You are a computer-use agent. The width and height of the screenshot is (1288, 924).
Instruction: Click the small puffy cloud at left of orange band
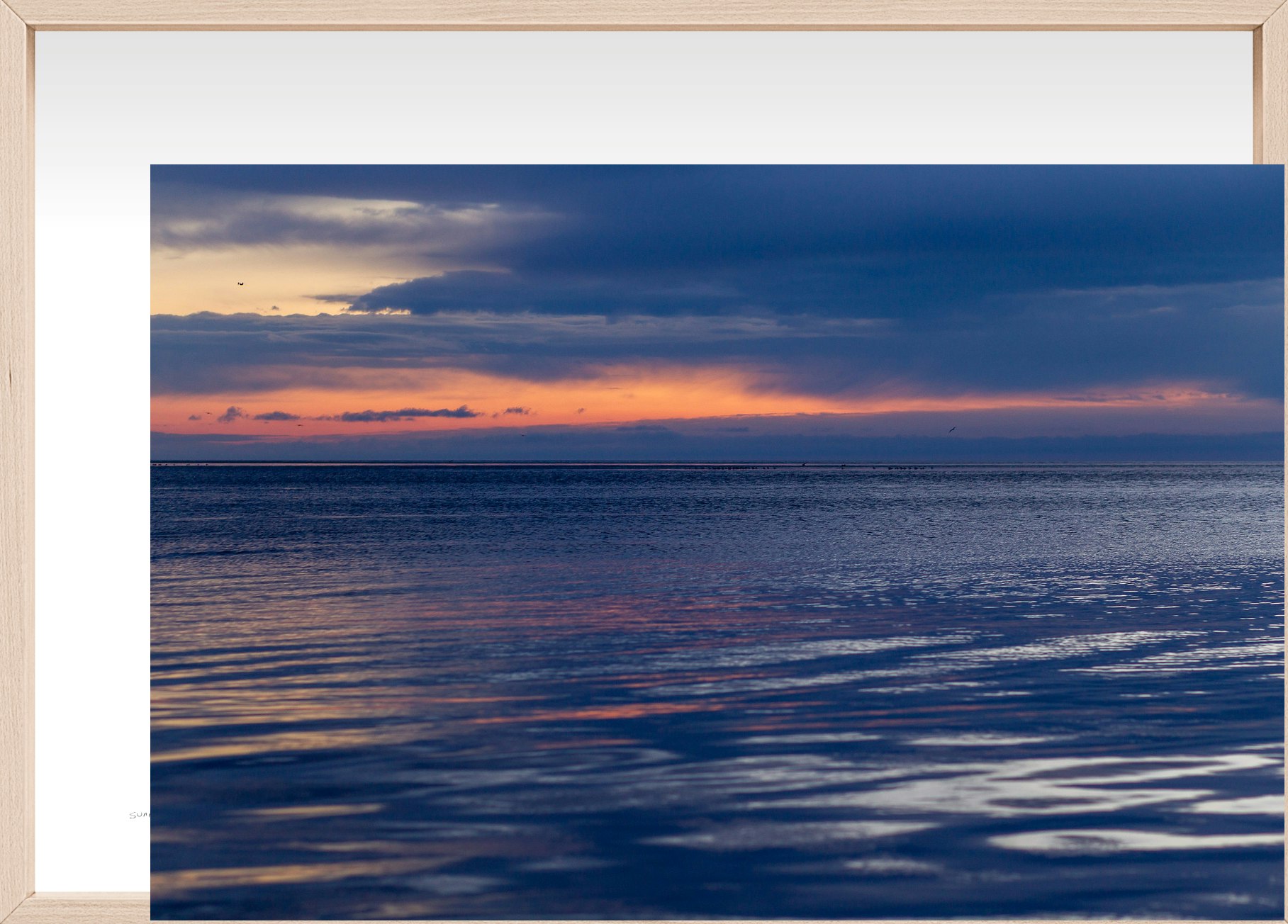click(x=231, y=413)
